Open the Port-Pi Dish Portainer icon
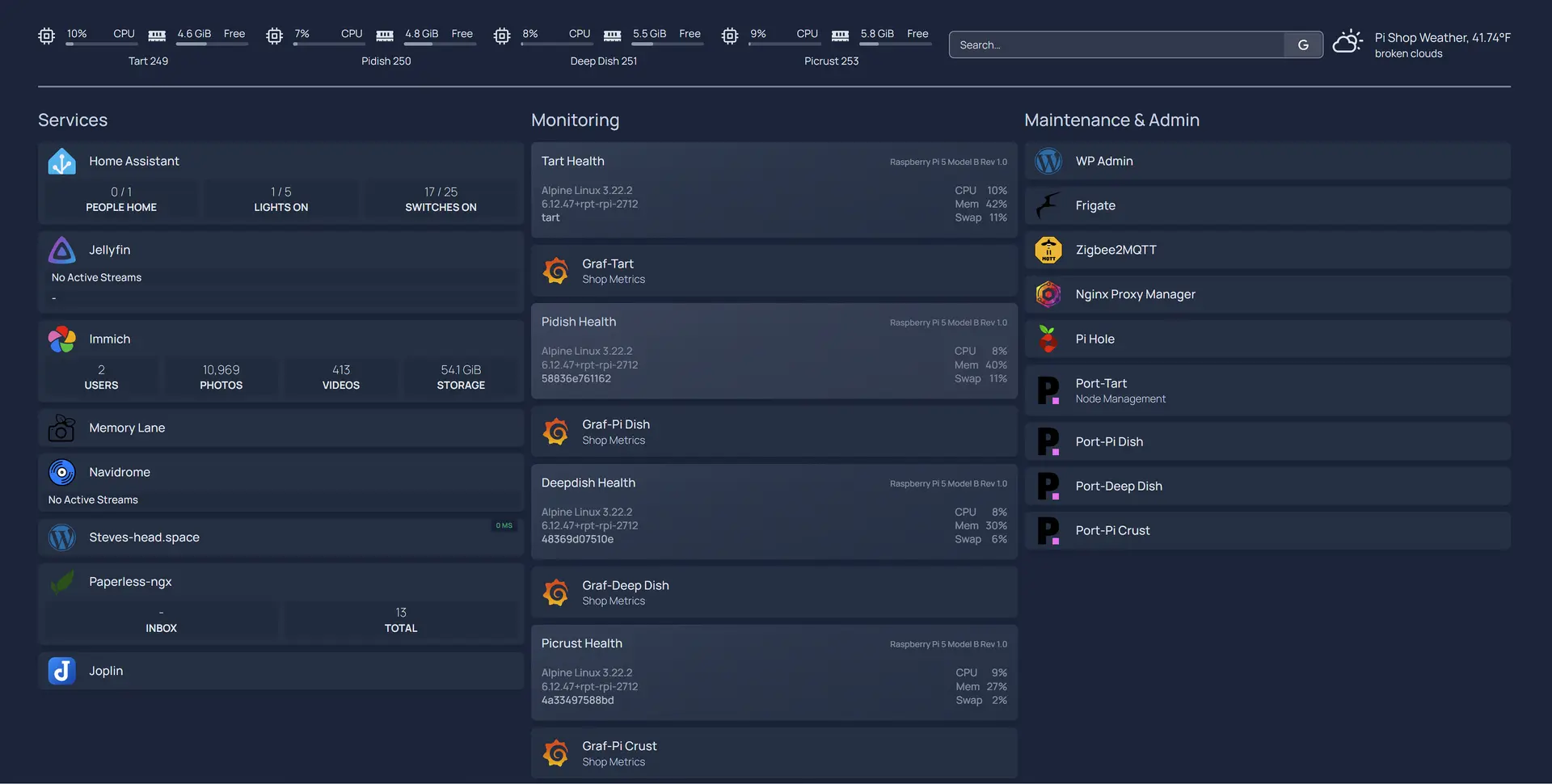The image size is (1552, 784). tap(1048, 442)
